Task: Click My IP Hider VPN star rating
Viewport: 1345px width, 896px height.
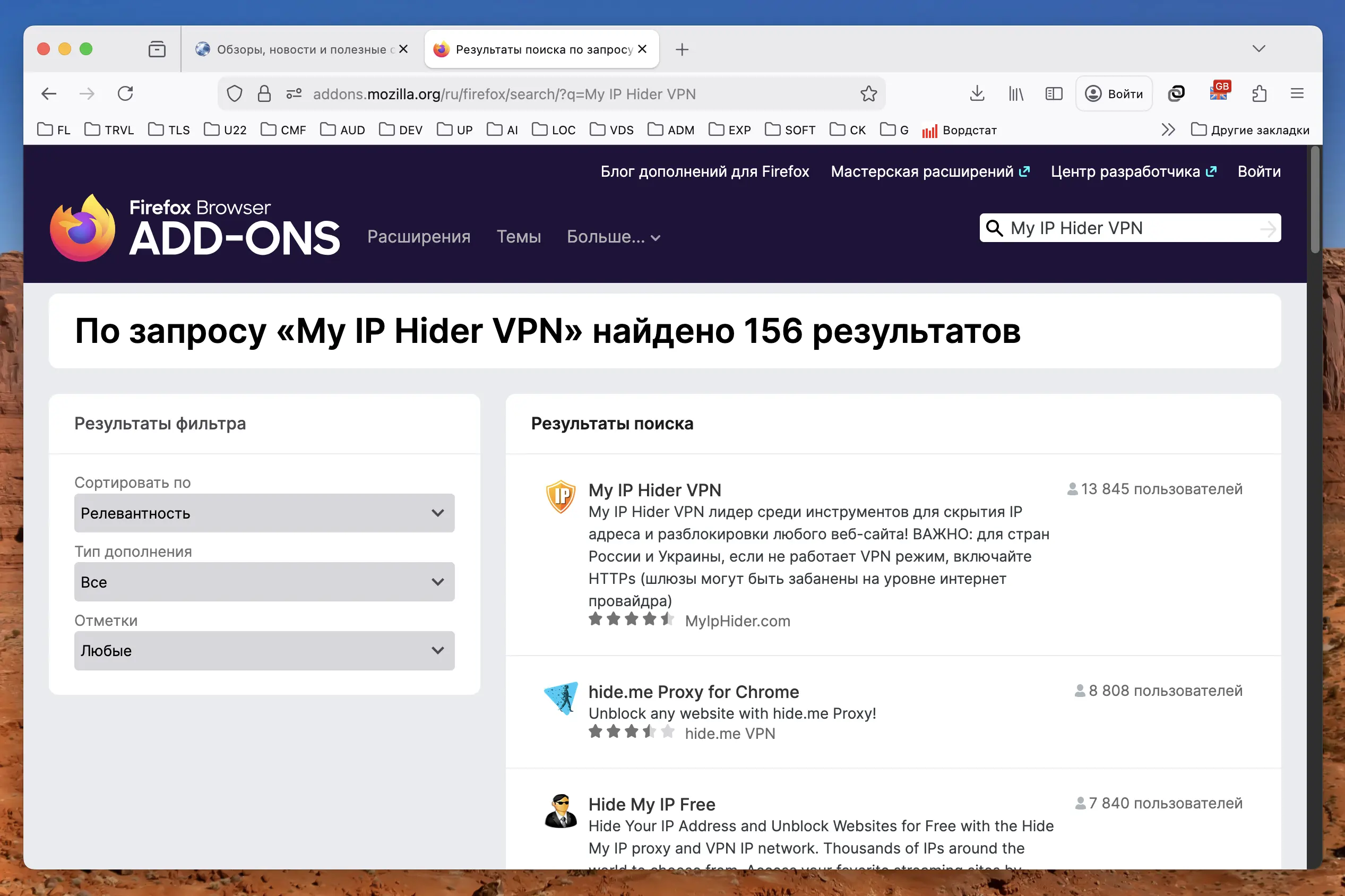Action: [x=632, y=619]
